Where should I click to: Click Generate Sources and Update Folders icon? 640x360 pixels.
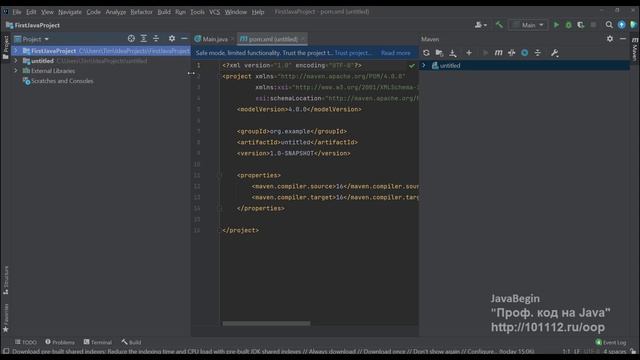tap(439, 53)
